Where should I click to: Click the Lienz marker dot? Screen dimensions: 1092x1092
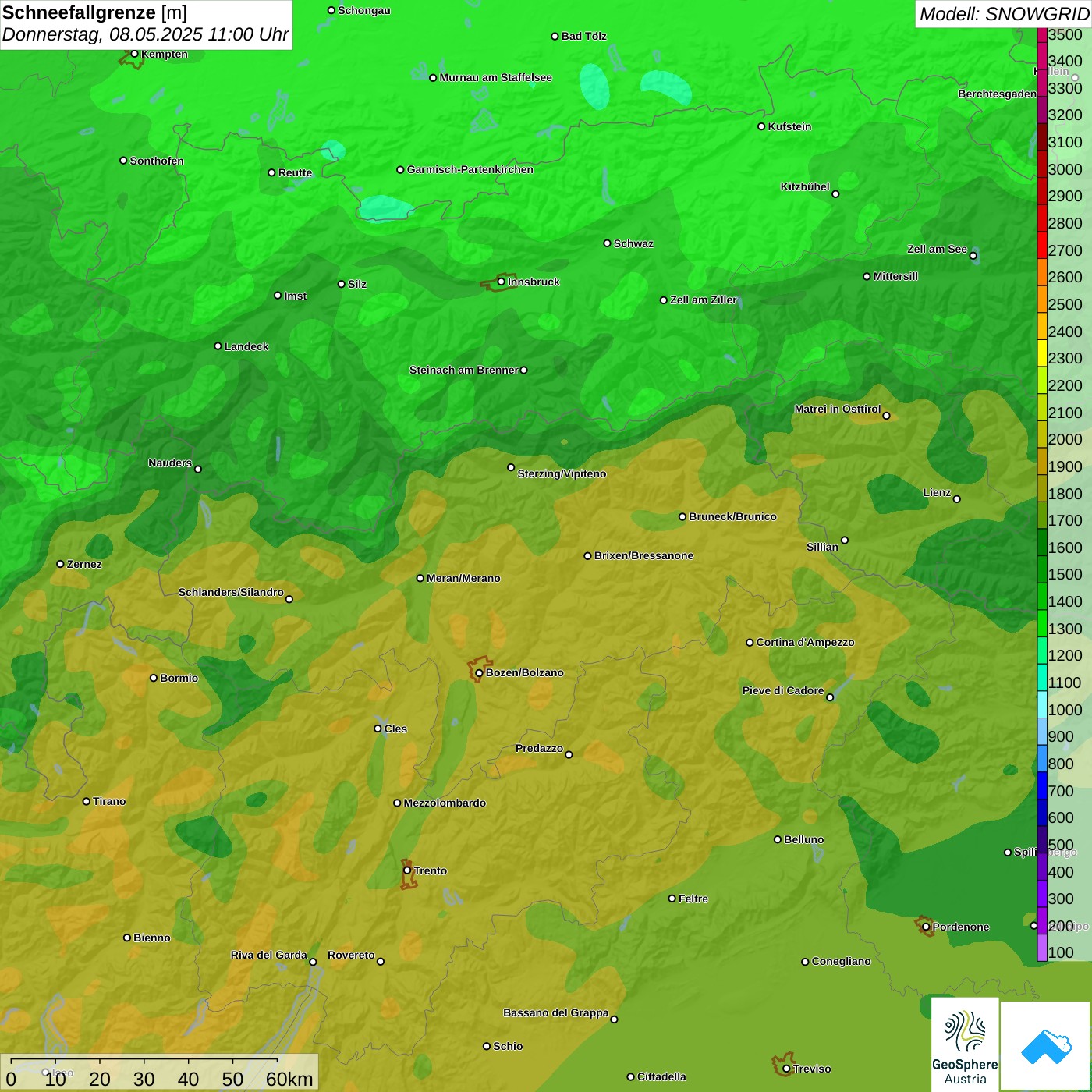[x=957, y=499]
